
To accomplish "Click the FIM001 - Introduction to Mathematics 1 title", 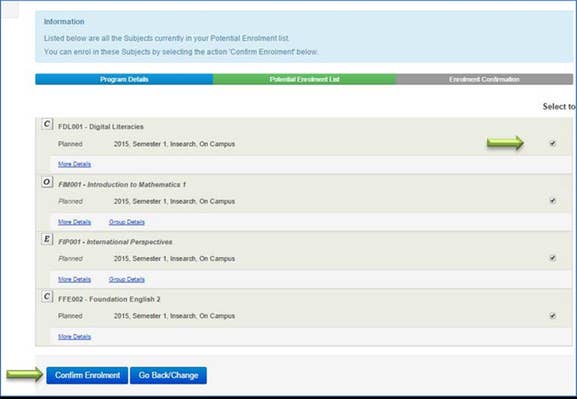I will click(122, 184).
